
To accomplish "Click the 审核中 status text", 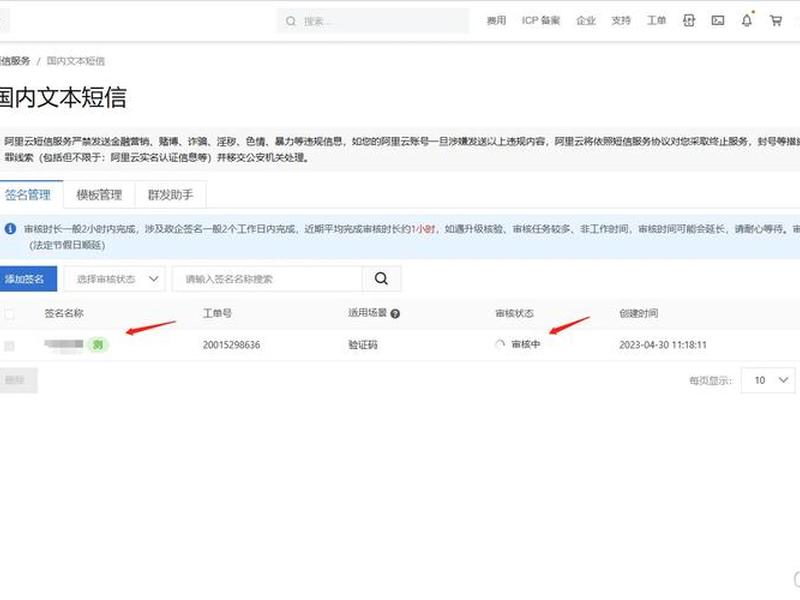I will click(x=526, y=344).
